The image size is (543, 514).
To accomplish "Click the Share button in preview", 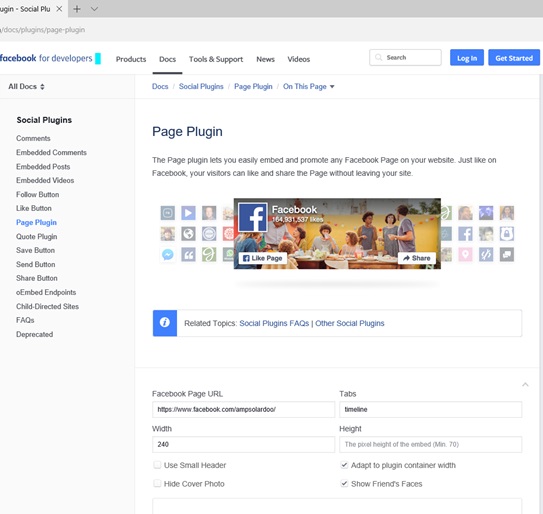I will (x=417, y=258).
